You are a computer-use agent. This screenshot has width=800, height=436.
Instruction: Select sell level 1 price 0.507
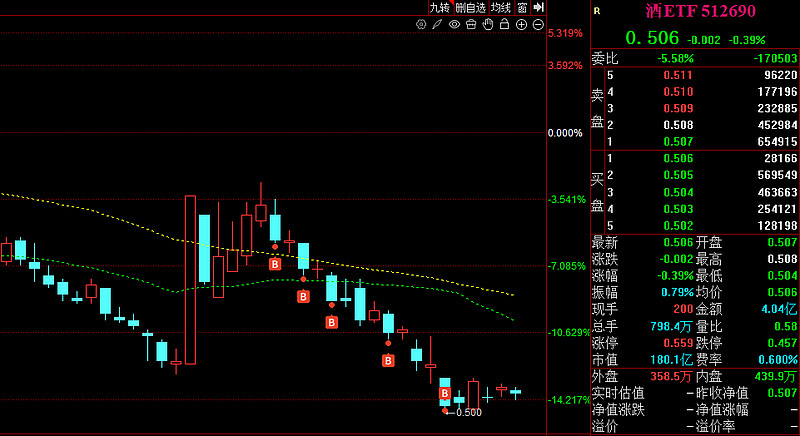[x=678, y=141]
